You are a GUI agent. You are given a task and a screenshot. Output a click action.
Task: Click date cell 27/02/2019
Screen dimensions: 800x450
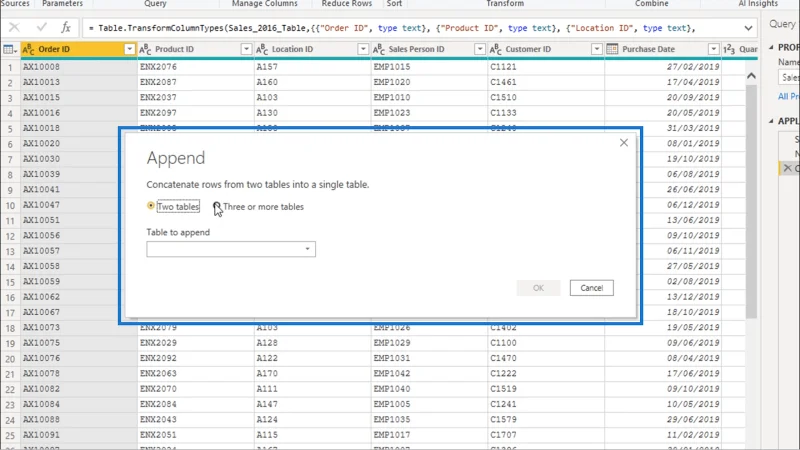click(x=663, y=67)
